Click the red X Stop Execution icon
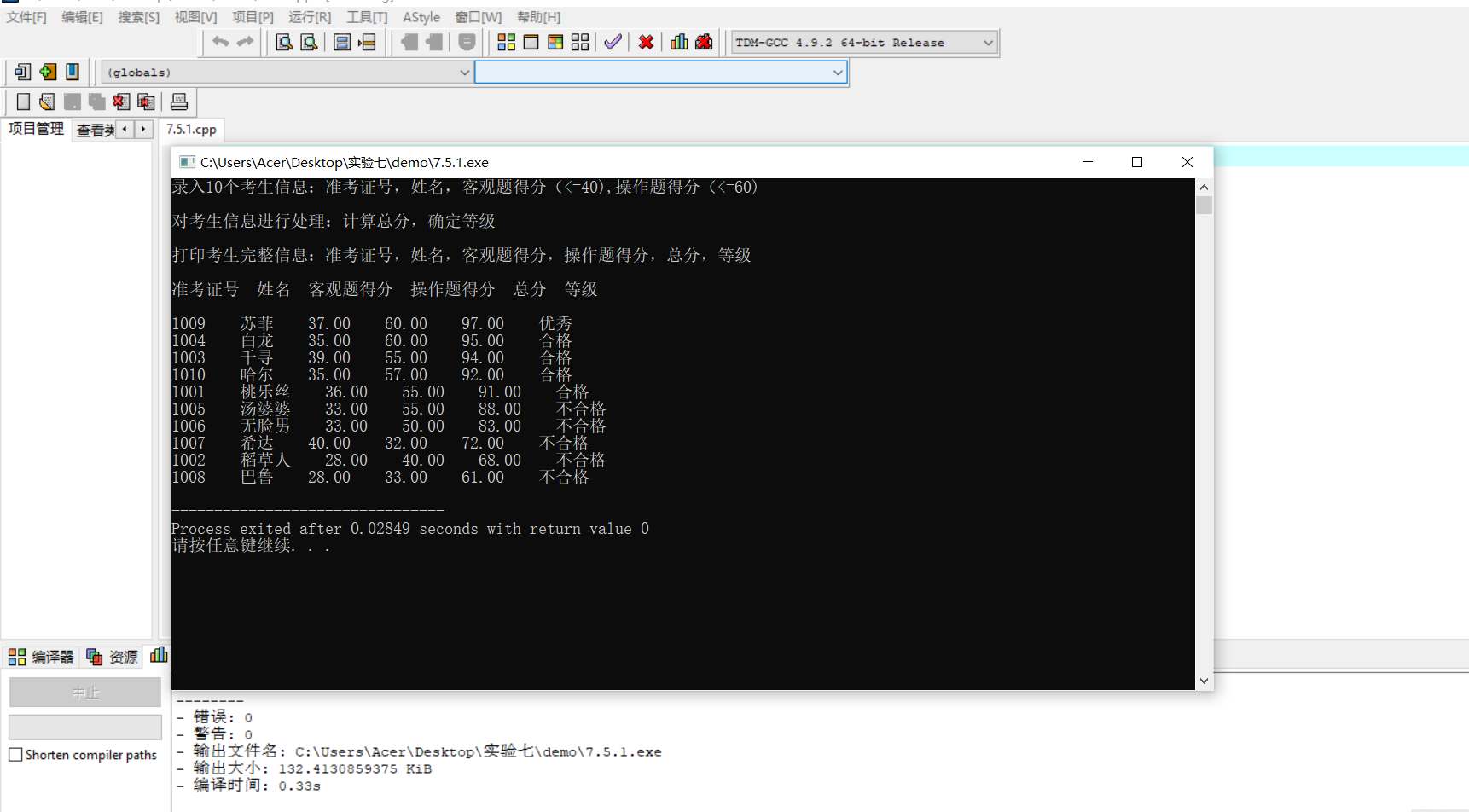Image resolution: width=1469 pixels, height=812 pixels. point(646,42)
